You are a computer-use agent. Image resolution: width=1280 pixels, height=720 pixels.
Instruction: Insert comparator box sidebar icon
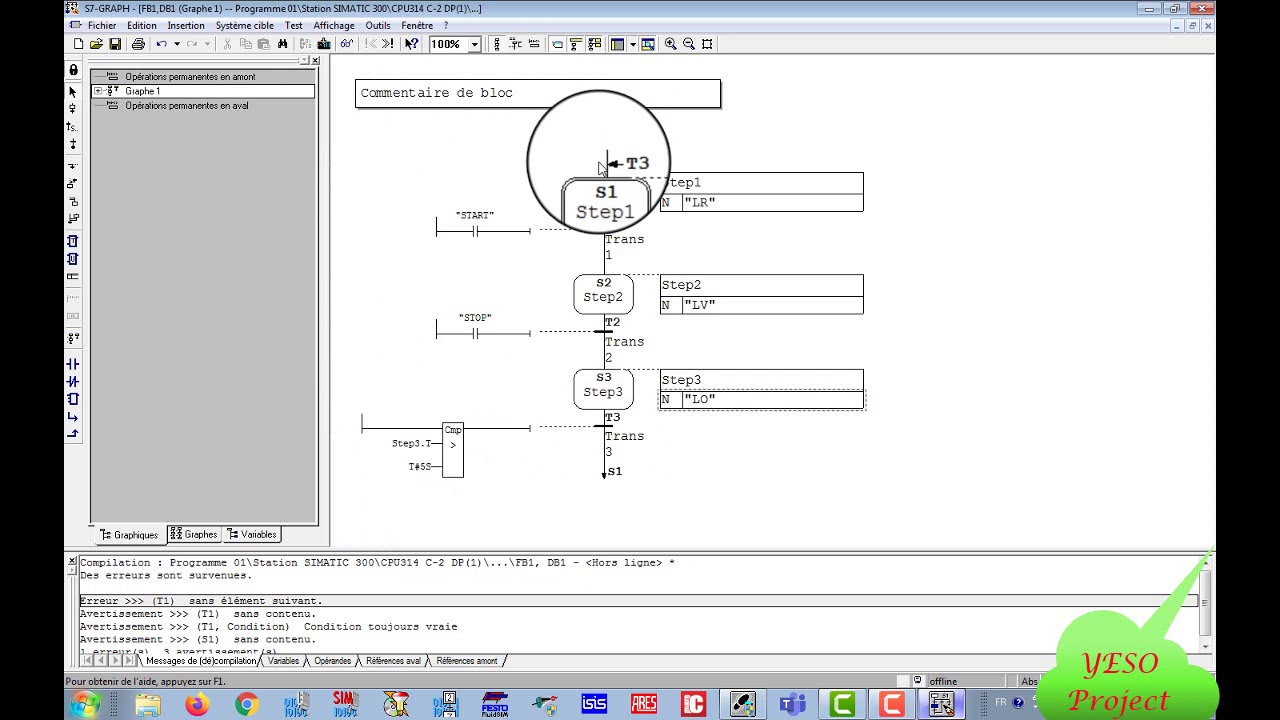pos(73,399)
